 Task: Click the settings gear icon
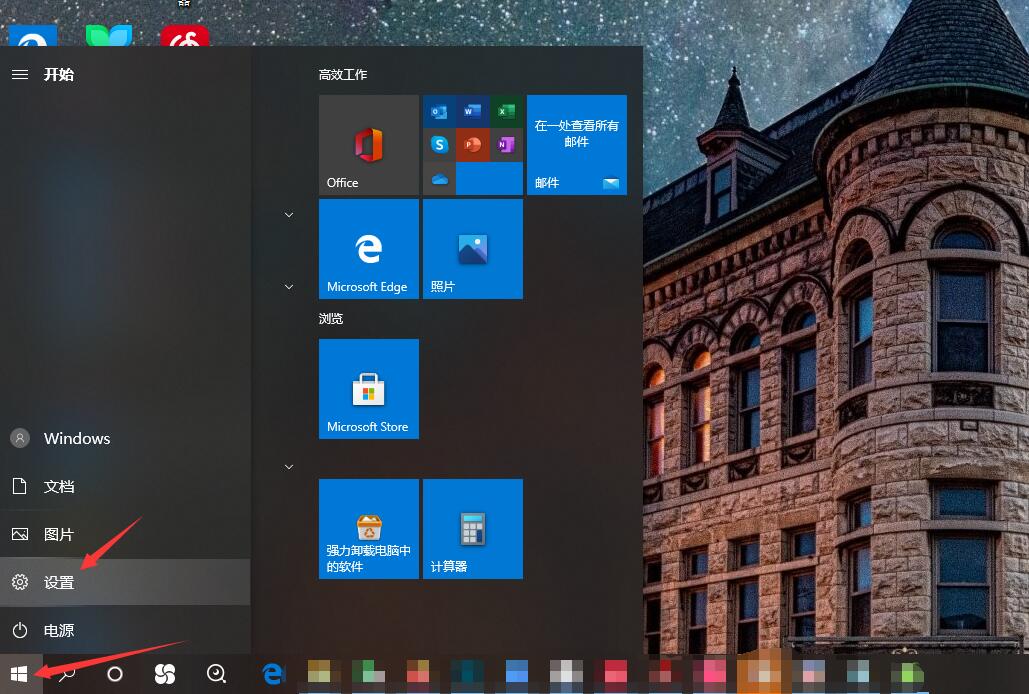tap(20, 582)
